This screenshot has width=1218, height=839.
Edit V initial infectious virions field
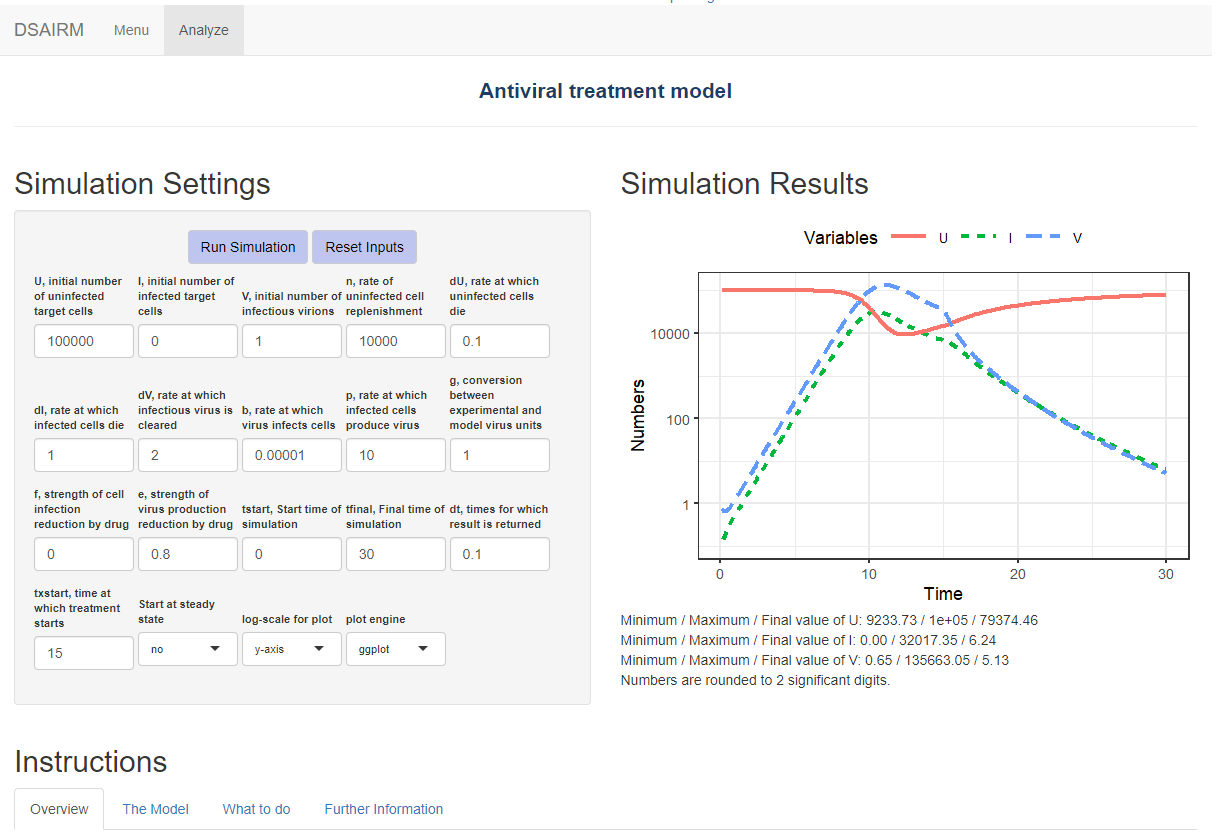click(x=292, y=341)
